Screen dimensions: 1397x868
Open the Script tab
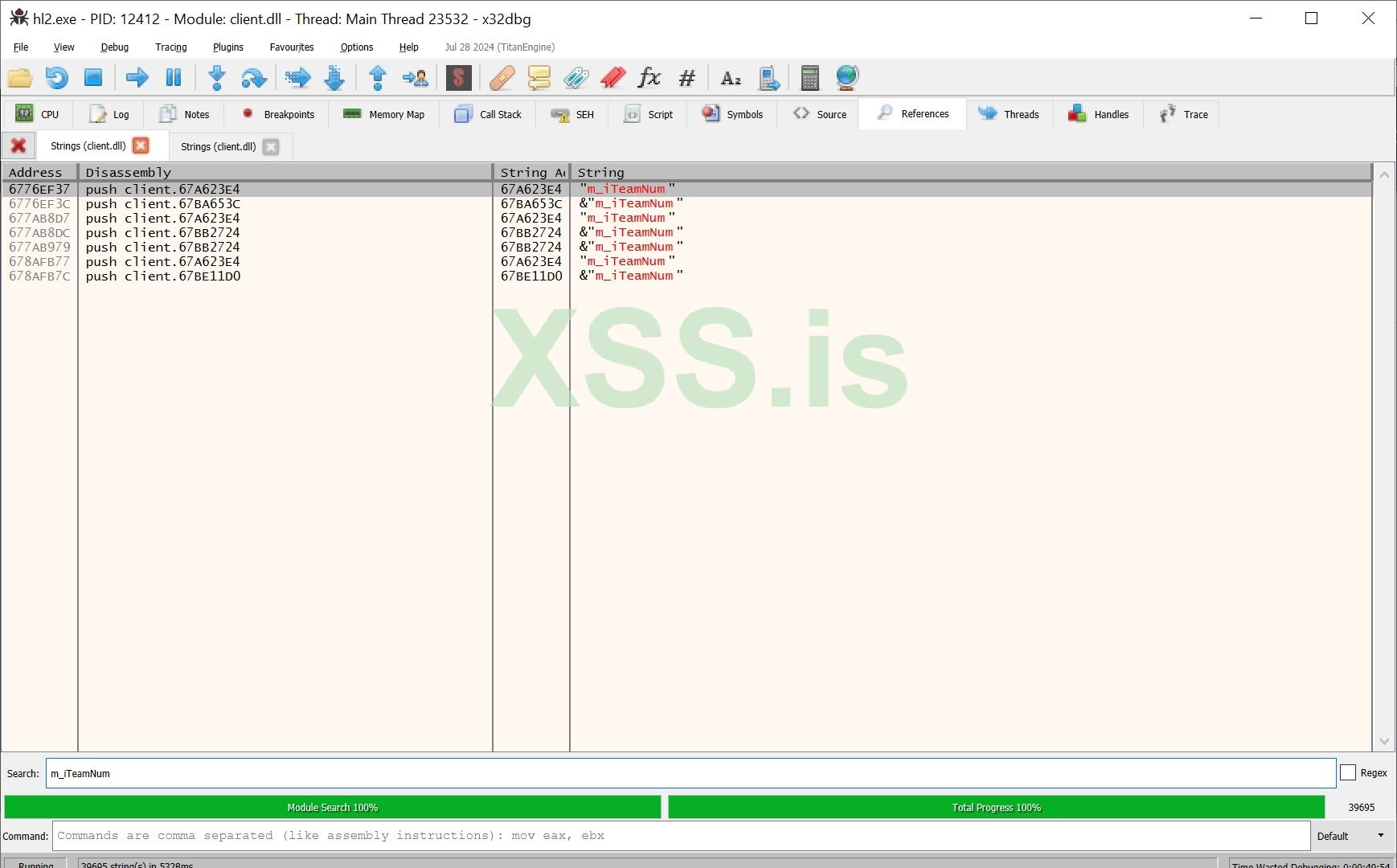[649, 114]
